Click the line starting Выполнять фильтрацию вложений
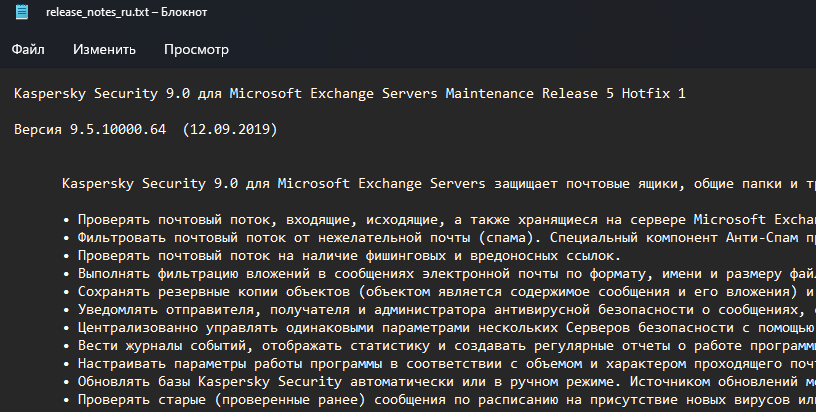Viewport: 816px width, 412px height. (x=300, y=274)
